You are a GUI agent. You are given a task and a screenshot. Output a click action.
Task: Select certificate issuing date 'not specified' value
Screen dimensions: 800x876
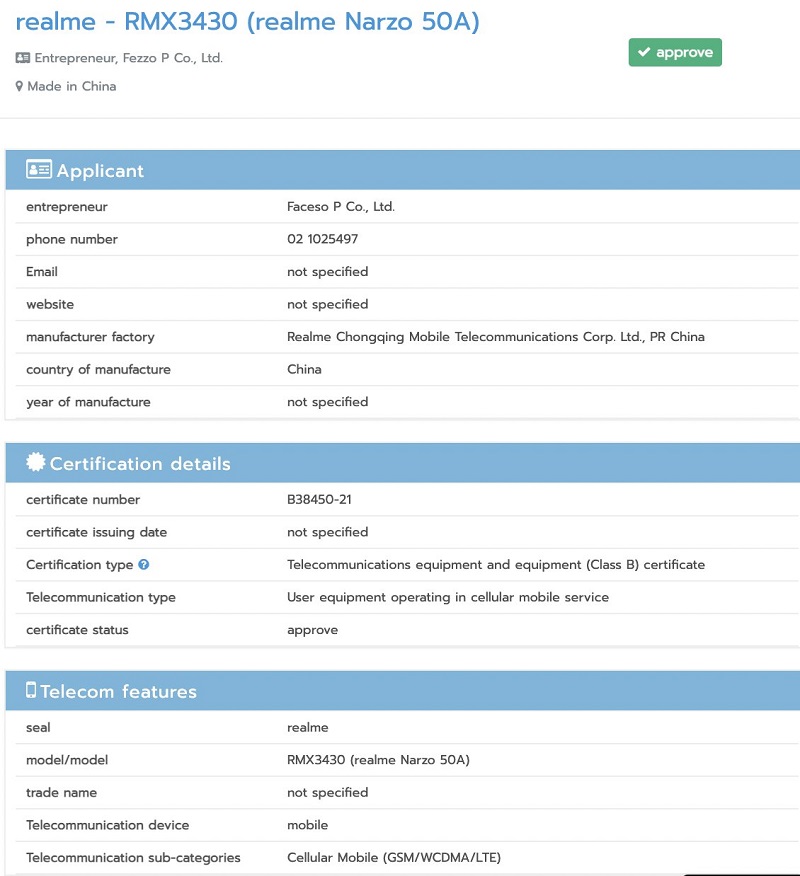327,532
